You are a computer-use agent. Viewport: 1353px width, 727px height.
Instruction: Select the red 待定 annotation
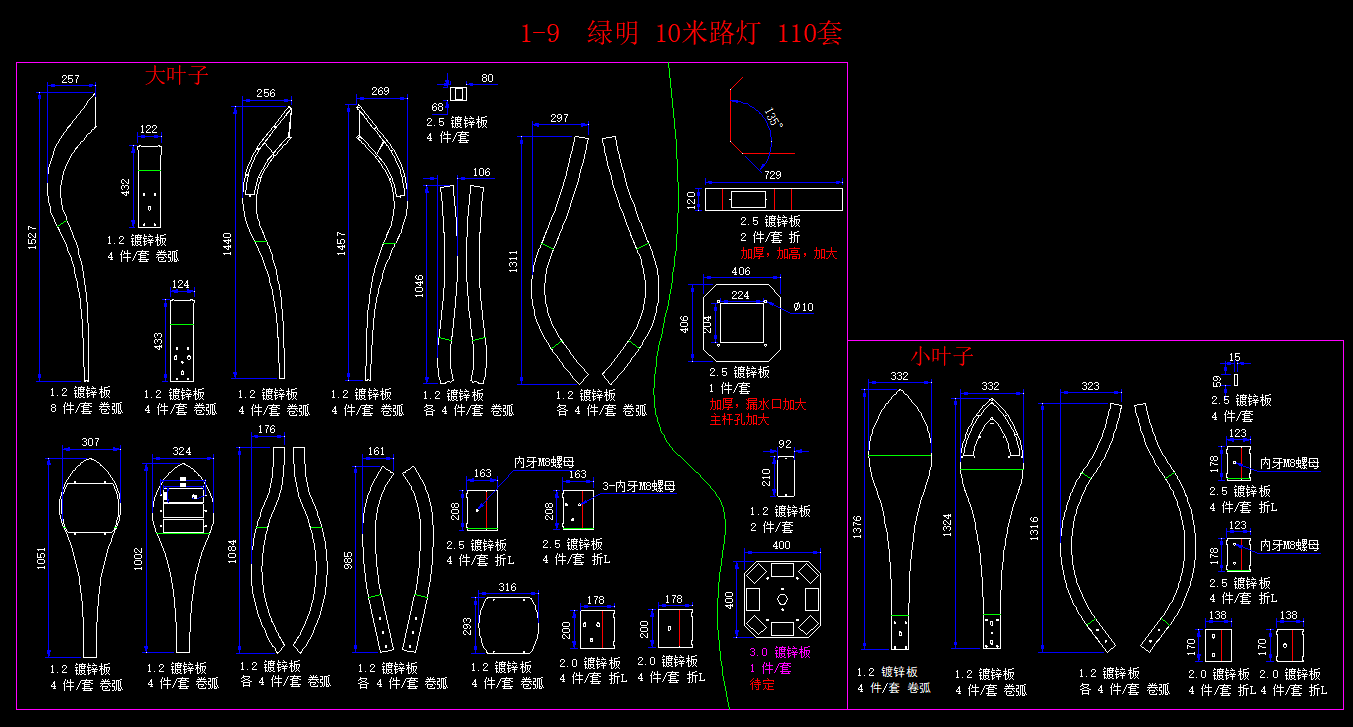(x=762, y=684)
